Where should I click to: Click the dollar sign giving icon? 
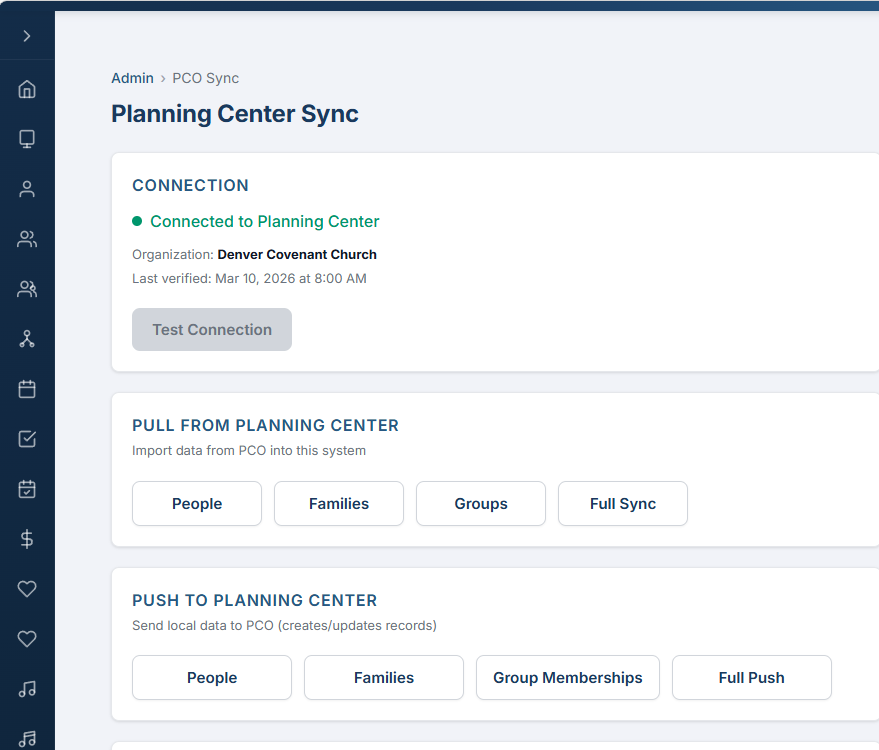(x=27, y=539)
